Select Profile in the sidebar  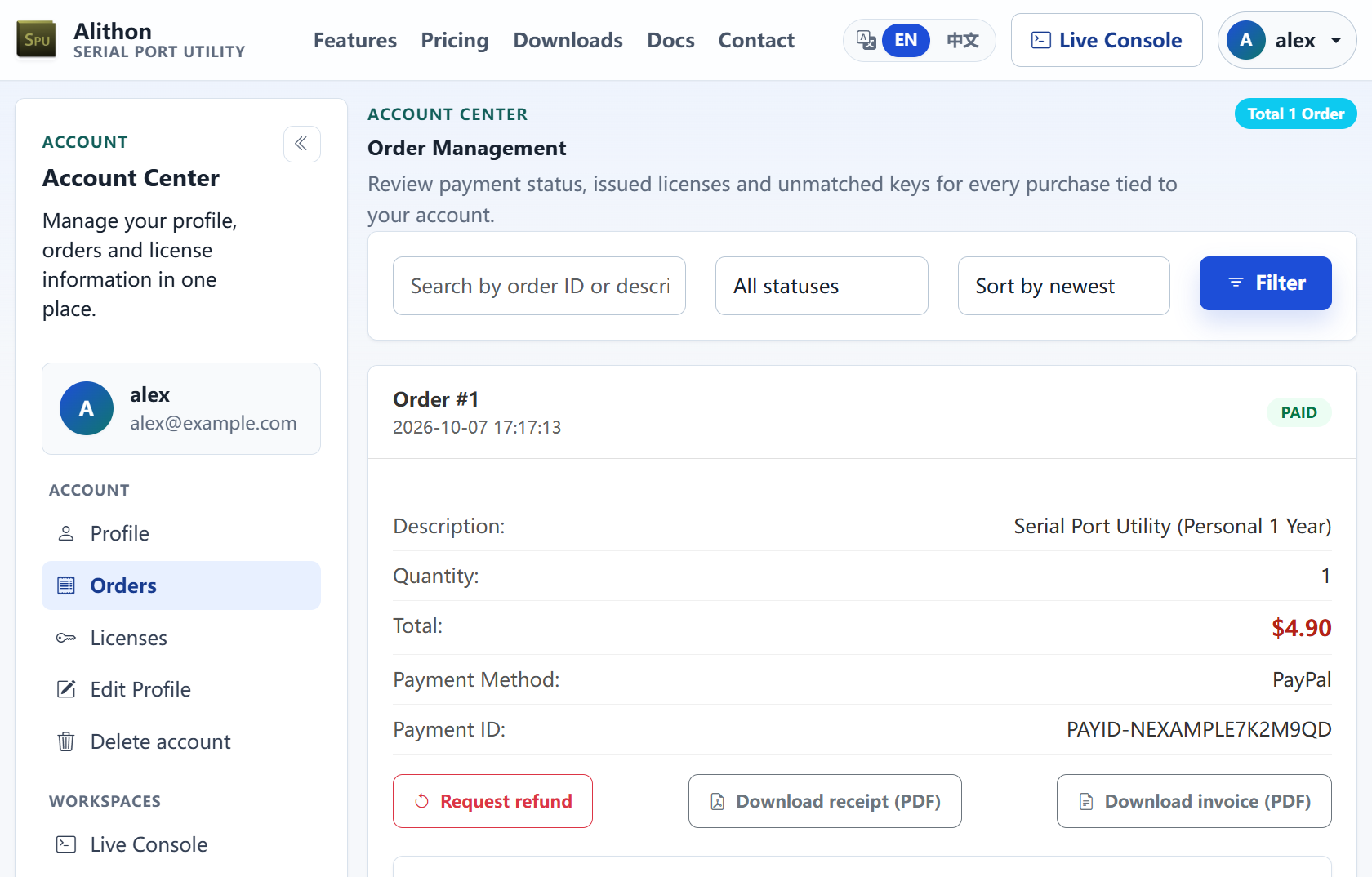181,533
